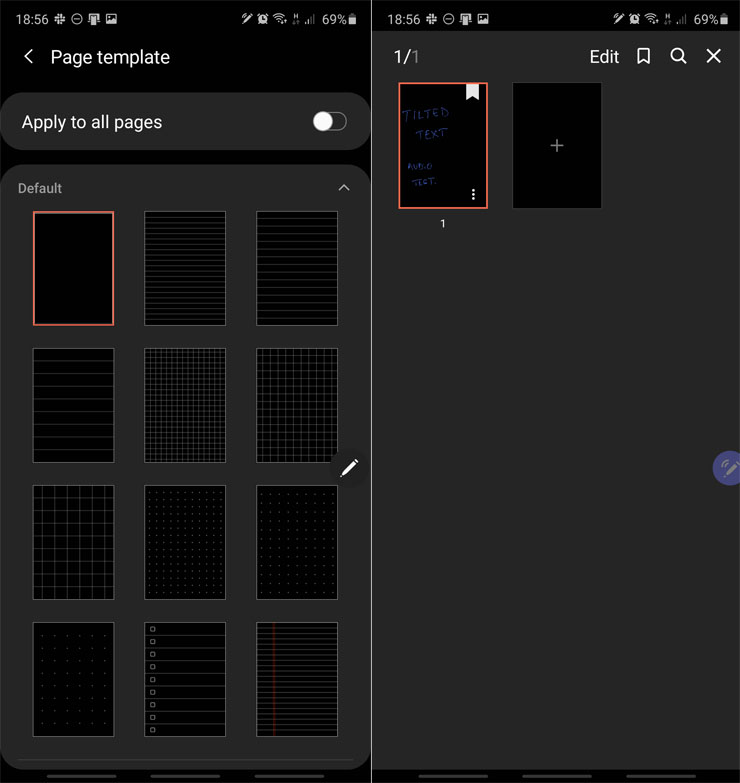Toggle Apply to all pages switch
The image size is (740, 783).
329,121
